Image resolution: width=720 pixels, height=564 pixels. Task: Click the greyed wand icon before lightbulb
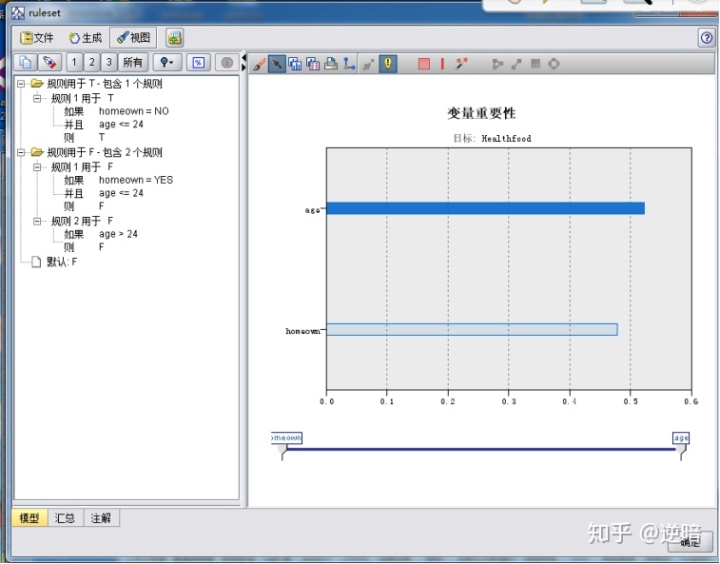(368, 64)
